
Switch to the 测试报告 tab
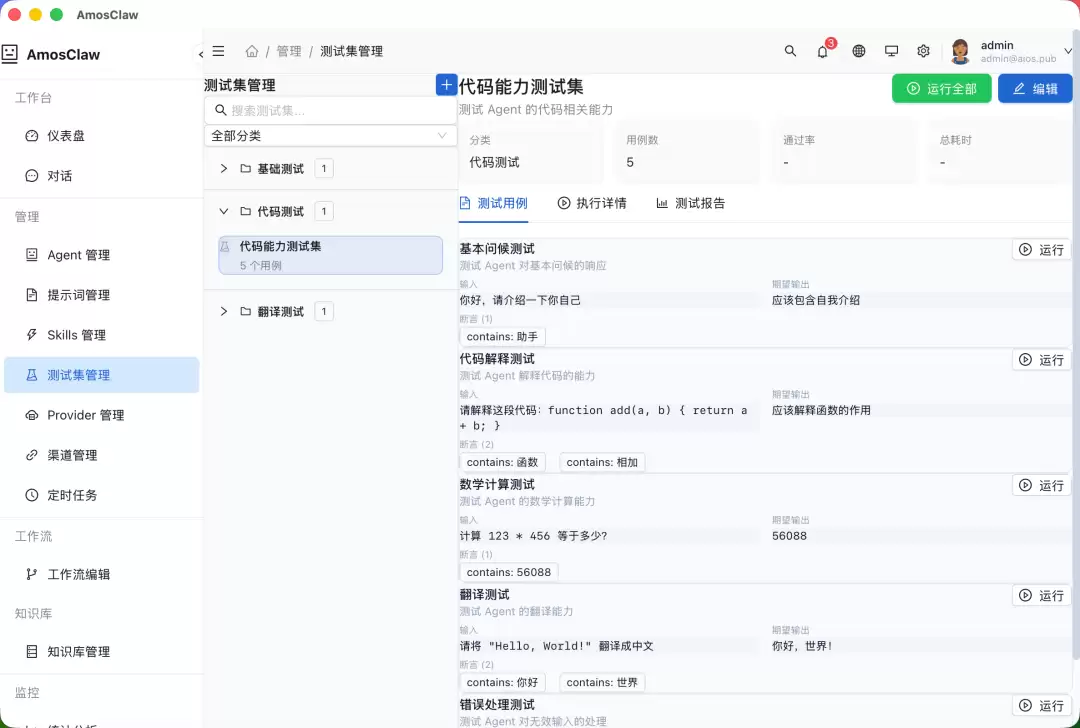point(690,203)
